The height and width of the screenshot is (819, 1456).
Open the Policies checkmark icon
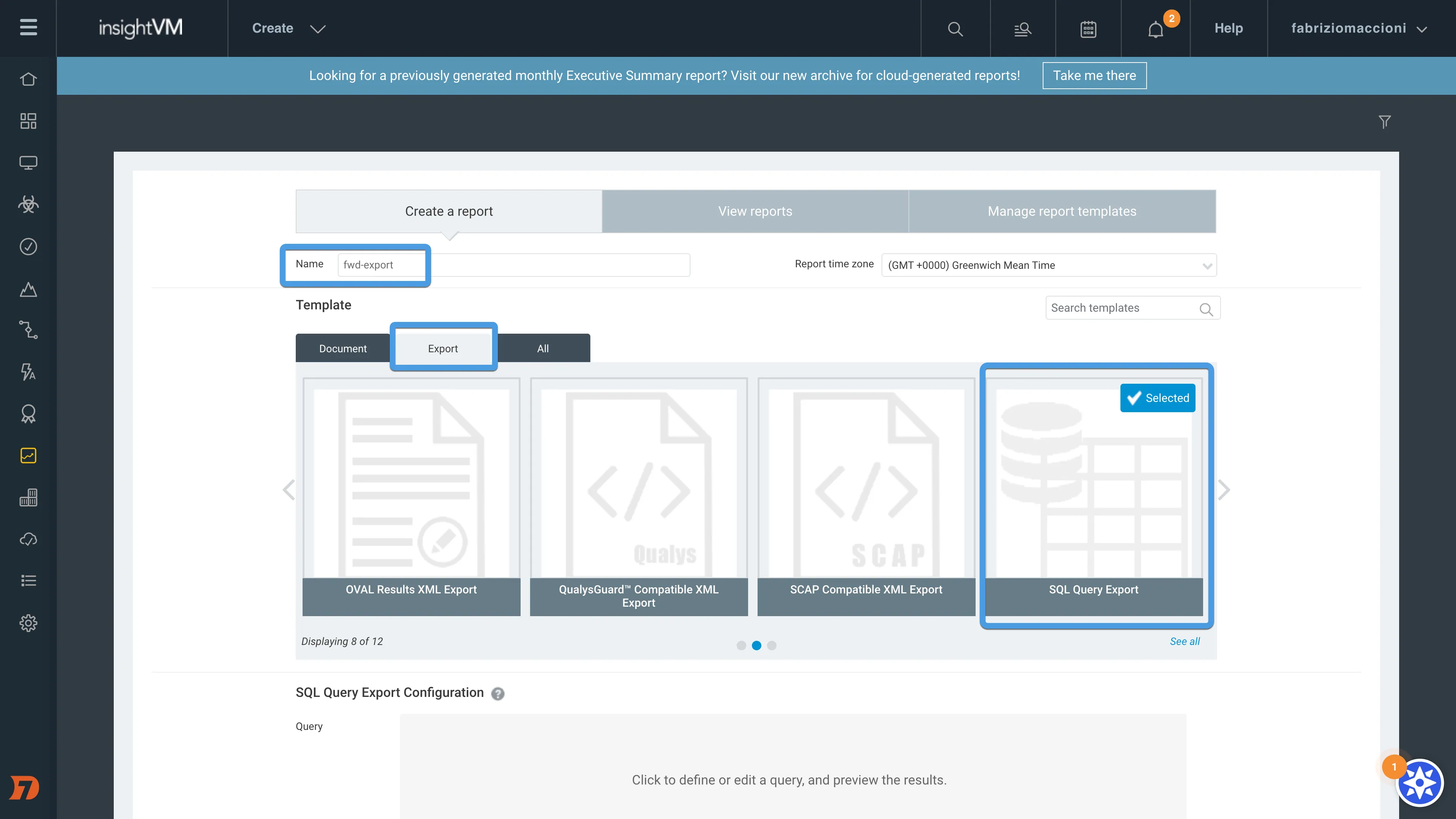[28, 246]
